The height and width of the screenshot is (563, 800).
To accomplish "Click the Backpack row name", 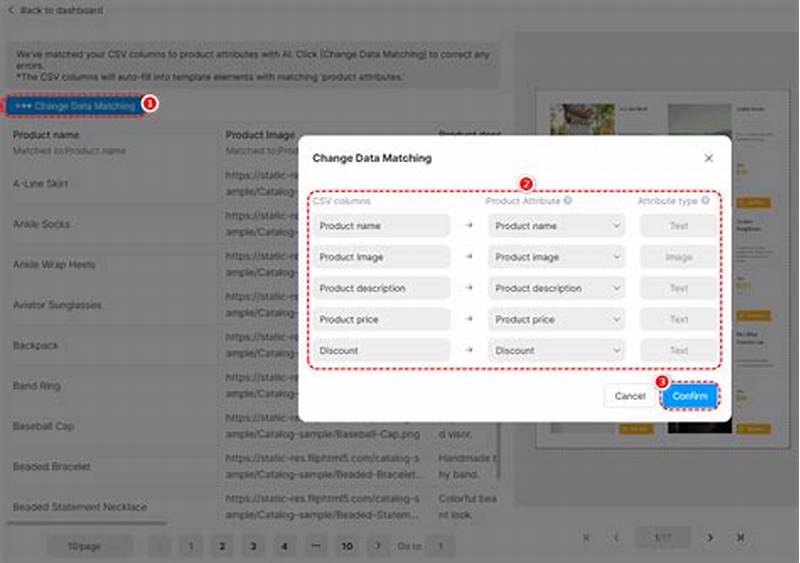I will pyautogui.click(x=36, y=345).
